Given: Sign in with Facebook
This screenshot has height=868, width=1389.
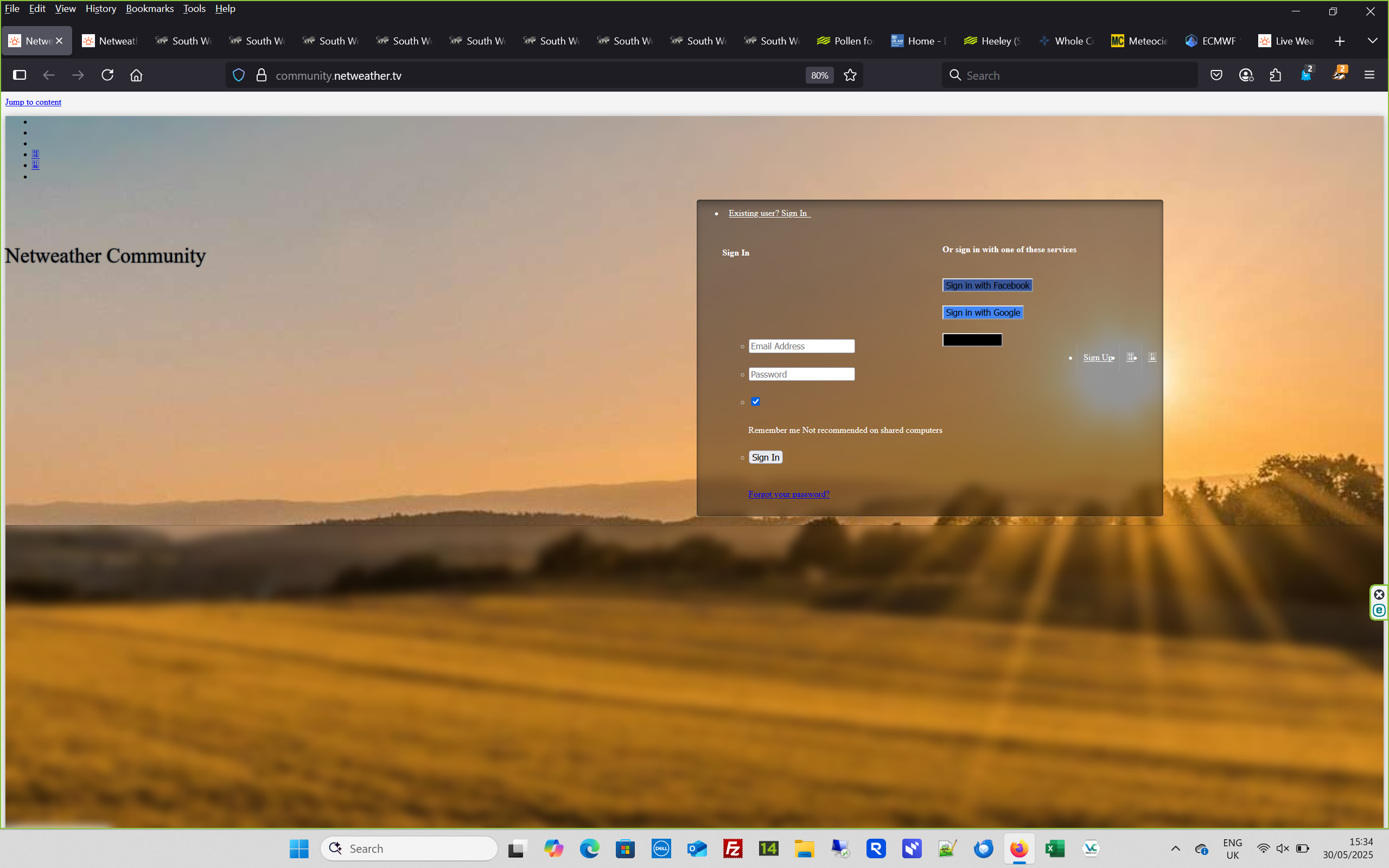Looking at the screenshot, I should coord(987,285).
